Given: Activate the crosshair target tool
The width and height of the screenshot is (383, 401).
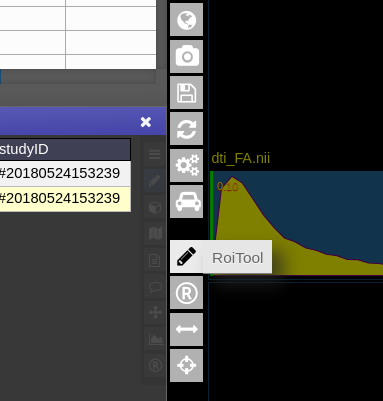Looking at the screenshot, I should pyautogui.click(x=186, y=365).
